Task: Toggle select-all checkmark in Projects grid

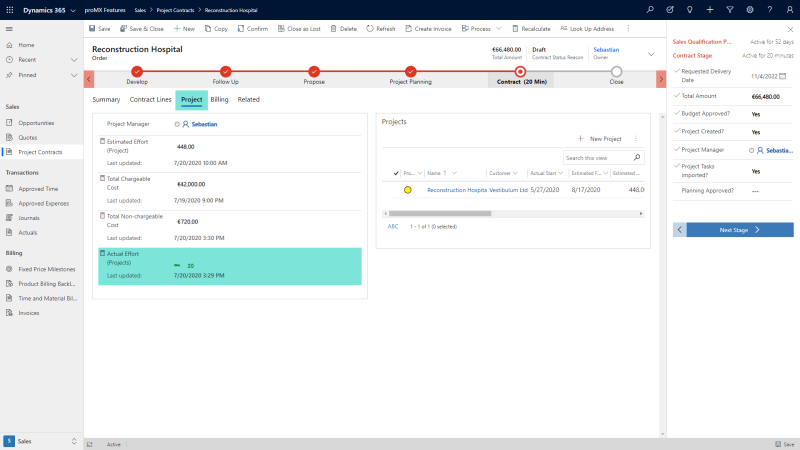Action: pyautogui.click(x=396, y=173)
